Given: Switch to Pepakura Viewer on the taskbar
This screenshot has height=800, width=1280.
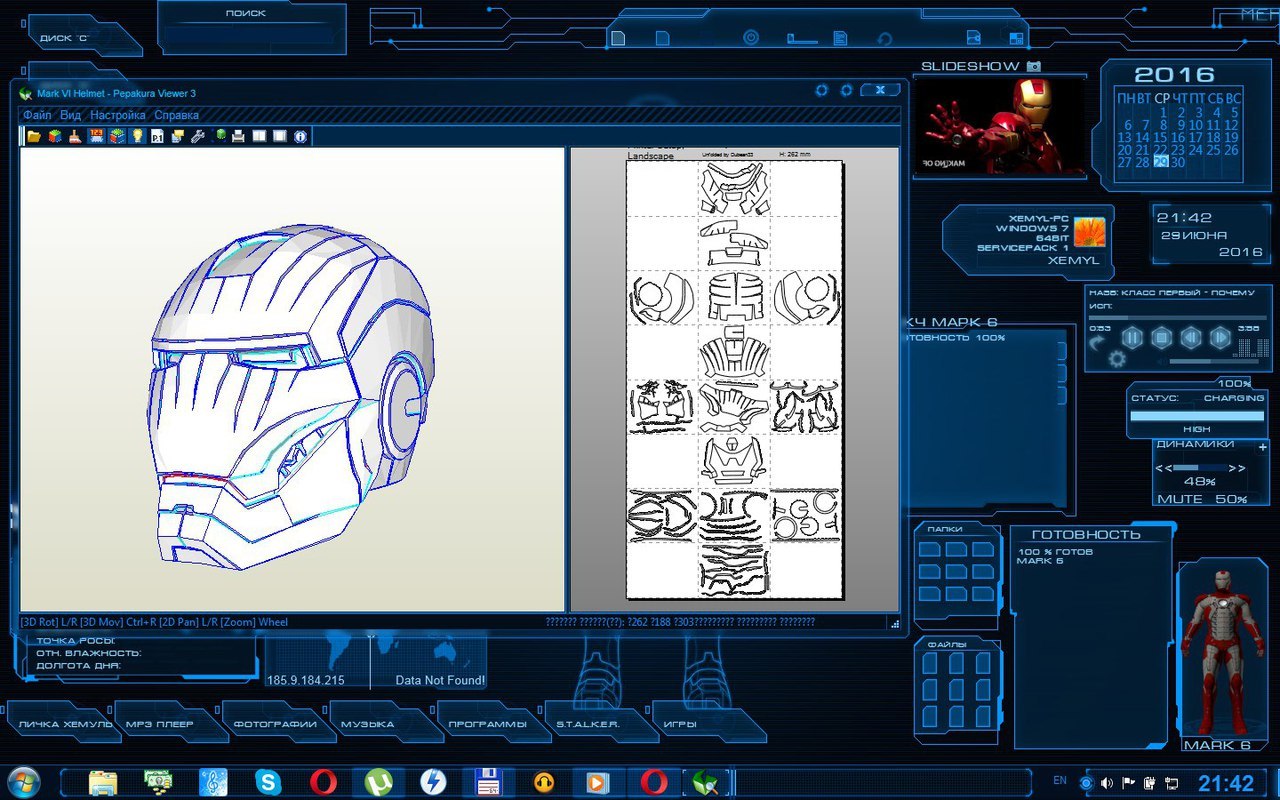Looking at the screenshot, I should point(706,782).
